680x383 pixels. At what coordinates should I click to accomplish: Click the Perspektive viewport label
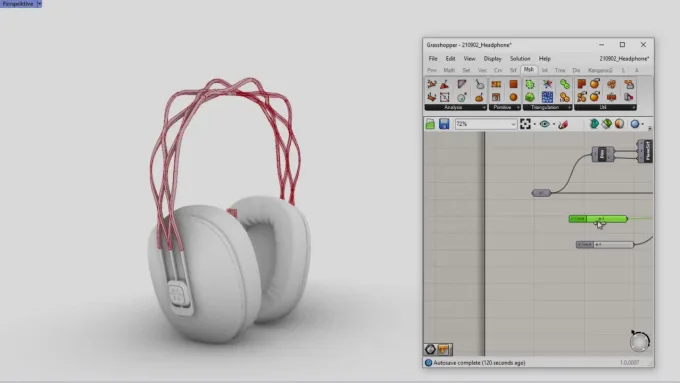[x=18, y=3]
